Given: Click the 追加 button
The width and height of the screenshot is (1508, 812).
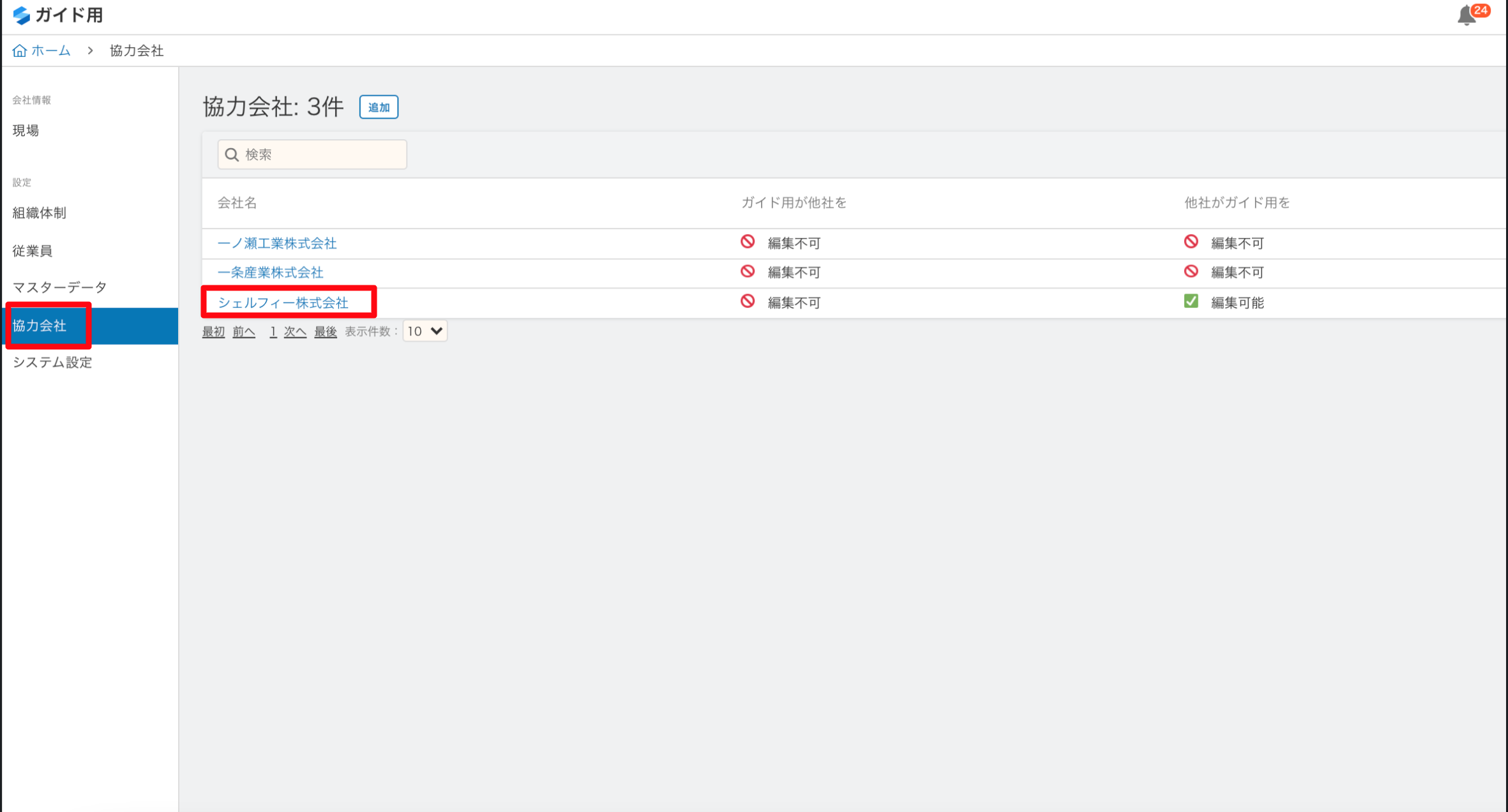Looking at the screenshot, I should point(379,107).
